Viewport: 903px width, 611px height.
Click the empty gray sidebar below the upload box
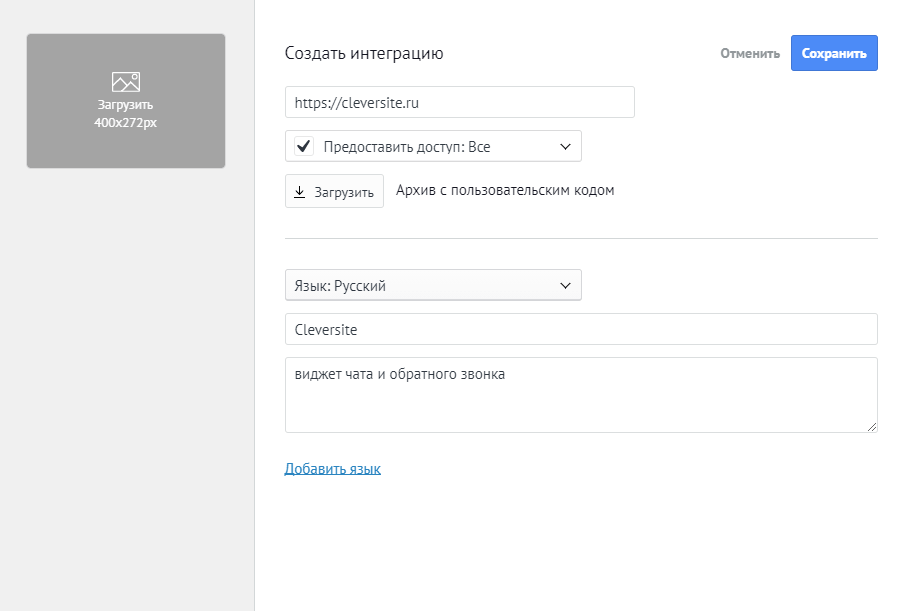(127, 380)
